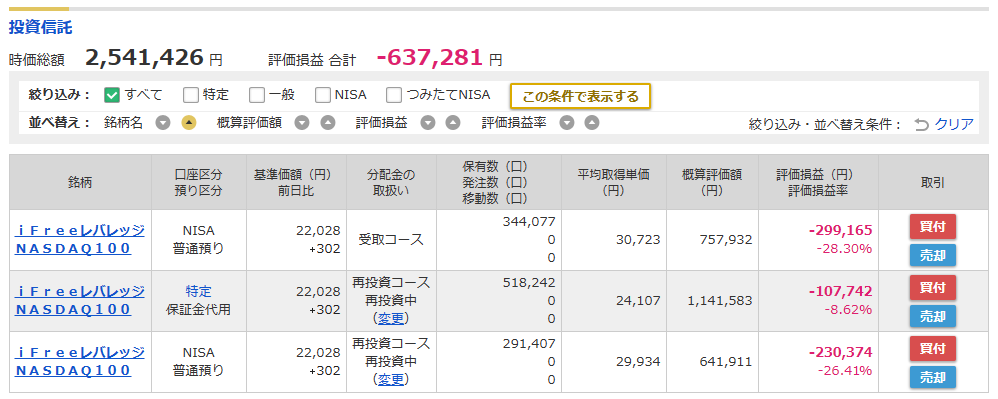Sort 評価損益率 descending arrow icon
The height and width of the screenshot is (399, 998).
click(x=567, y=123)
